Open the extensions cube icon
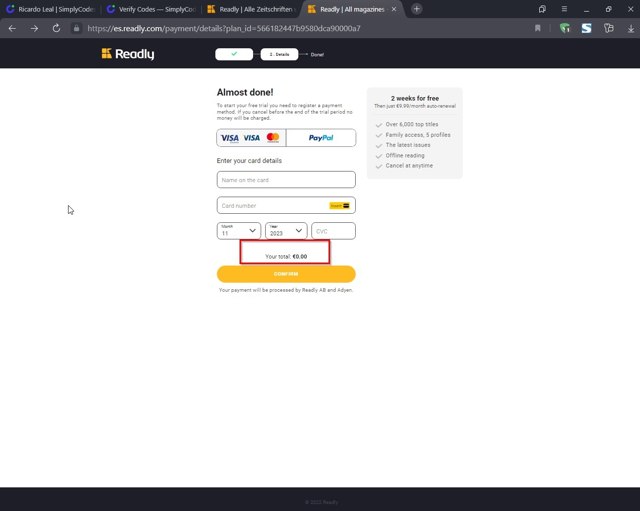640x511 pixels. [x=609, y=28]
